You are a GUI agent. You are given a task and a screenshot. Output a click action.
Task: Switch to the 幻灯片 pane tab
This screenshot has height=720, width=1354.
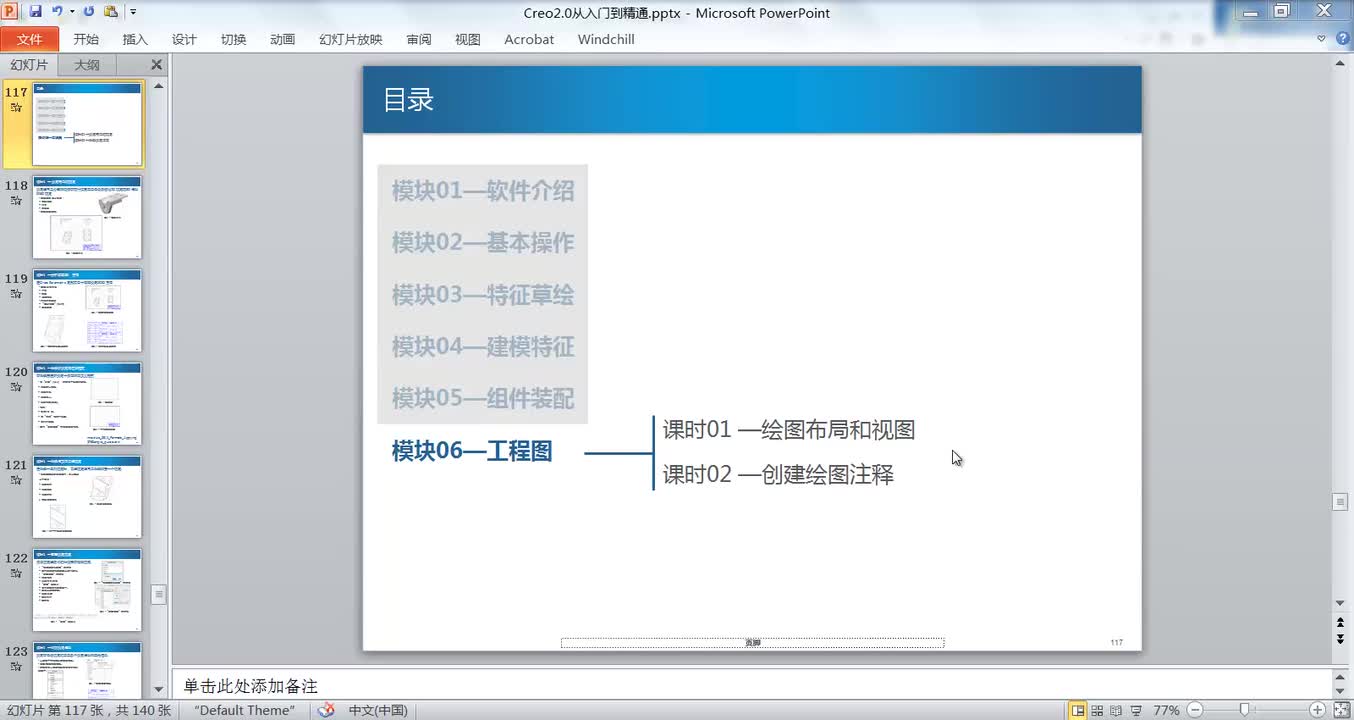click(x=29, y=65)
